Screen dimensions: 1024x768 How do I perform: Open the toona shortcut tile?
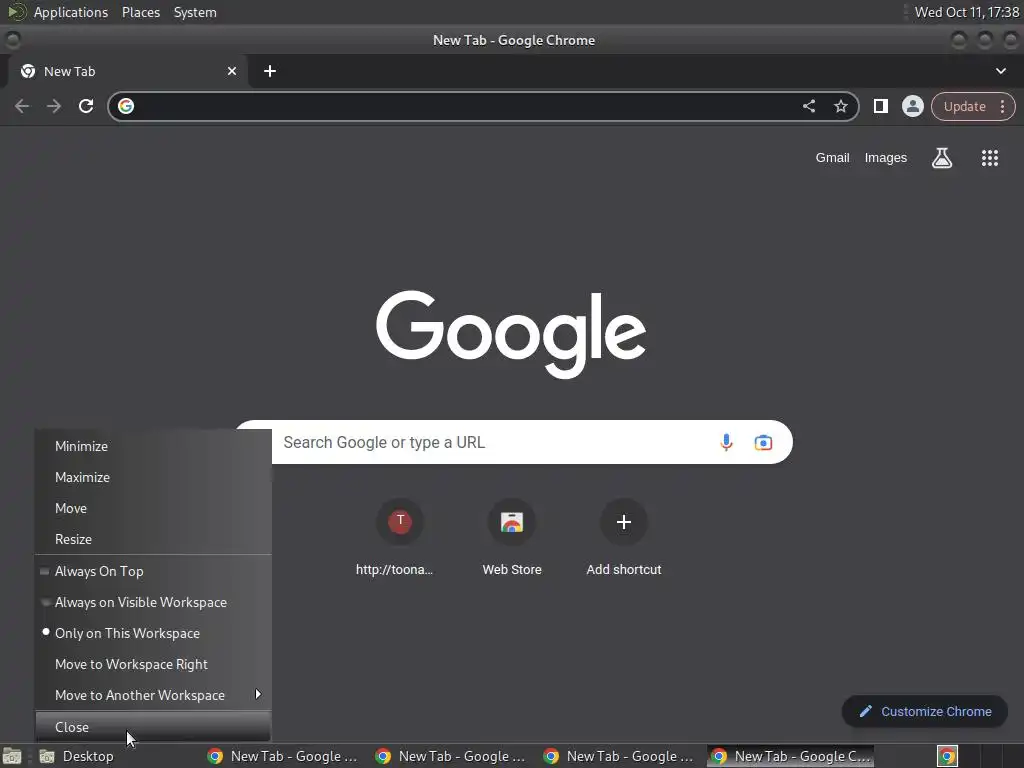400,539
